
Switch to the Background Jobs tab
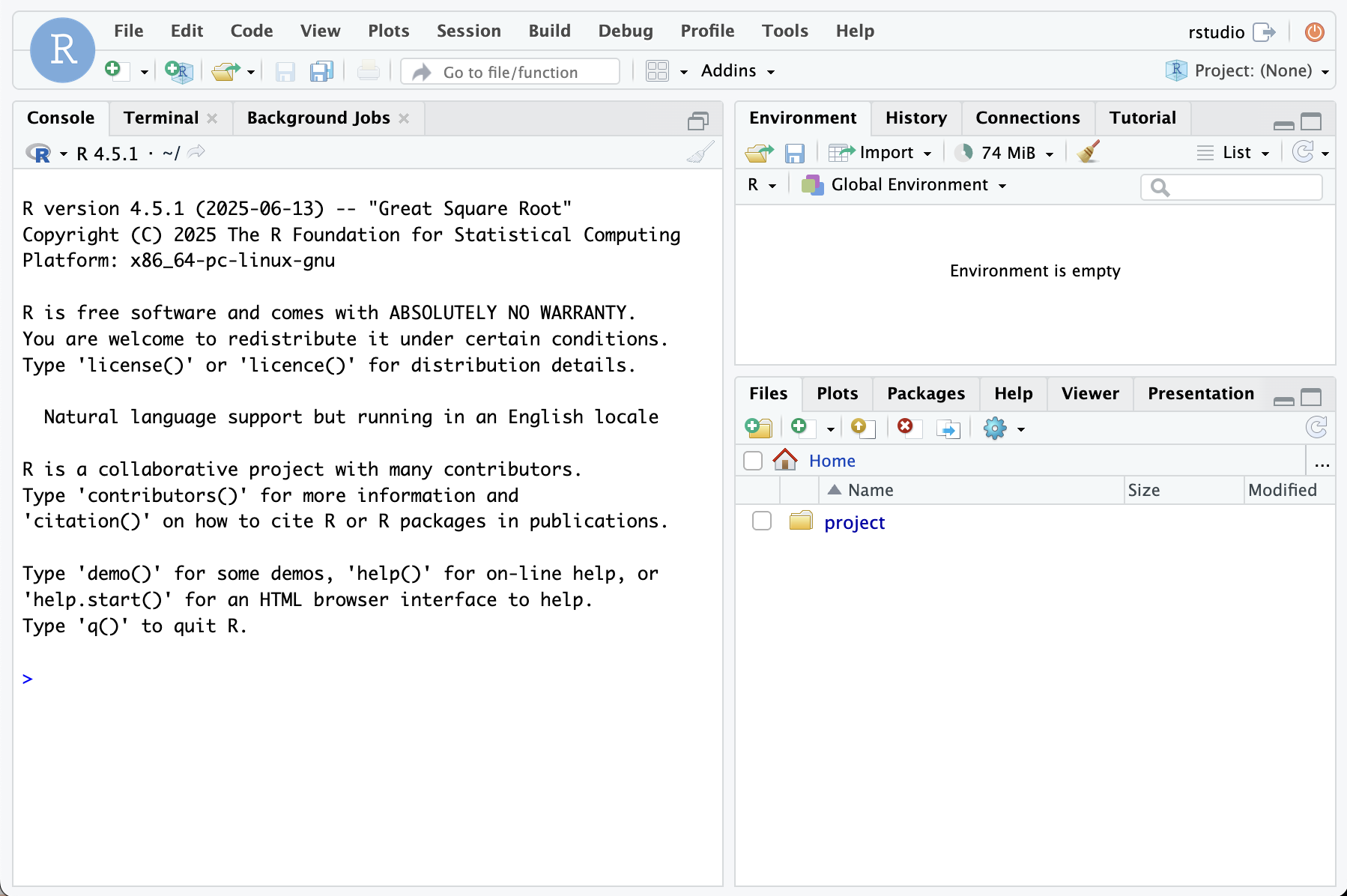[318, 118]
